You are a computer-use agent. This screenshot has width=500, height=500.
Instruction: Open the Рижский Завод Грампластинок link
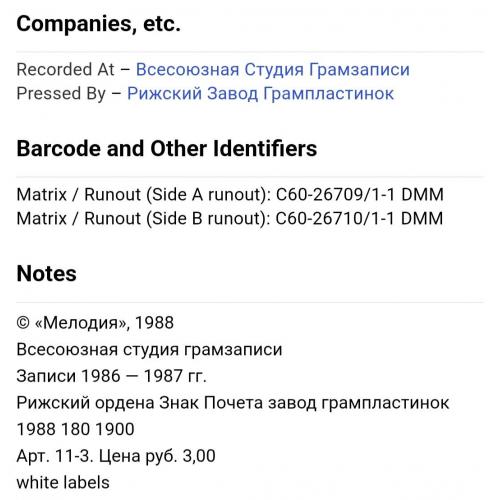pos(260,93)
